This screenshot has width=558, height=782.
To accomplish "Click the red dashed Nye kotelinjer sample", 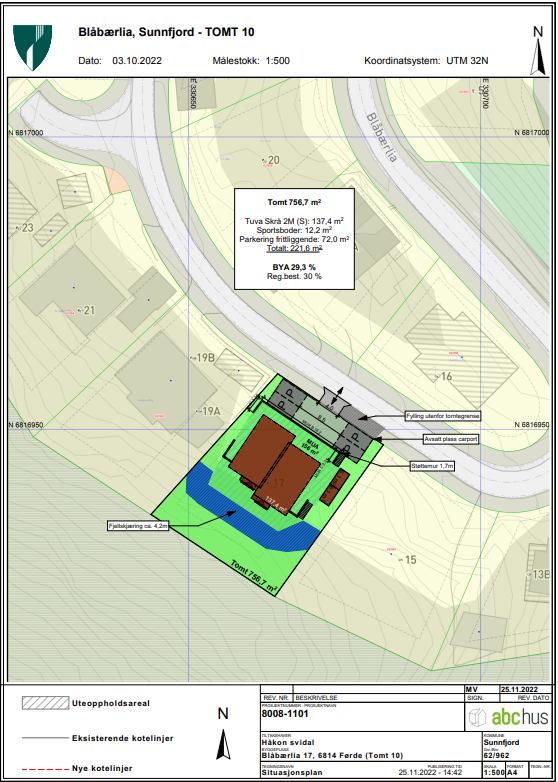I will pos(45,768).
